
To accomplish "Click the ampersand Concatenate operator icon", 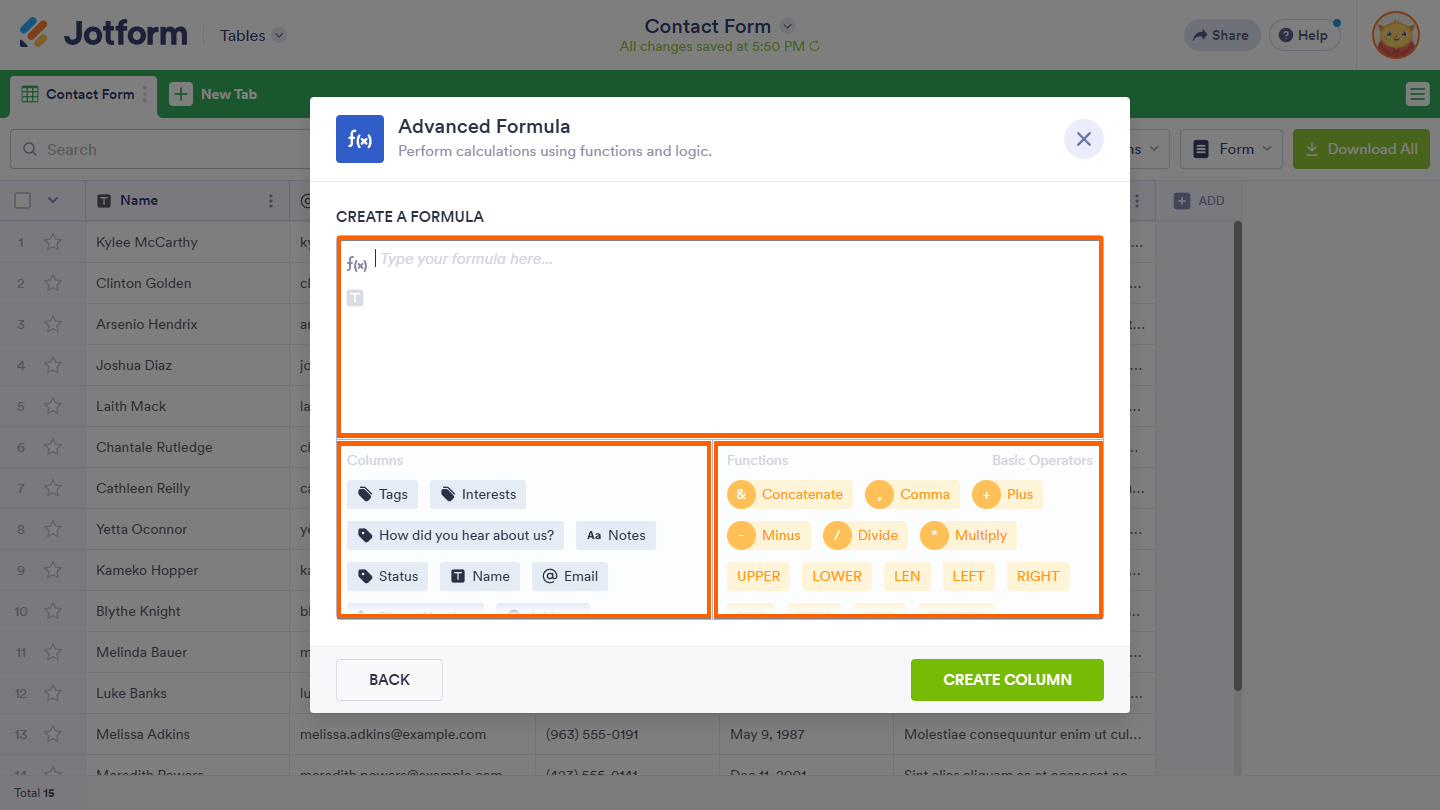I will (x=741, y=494).
